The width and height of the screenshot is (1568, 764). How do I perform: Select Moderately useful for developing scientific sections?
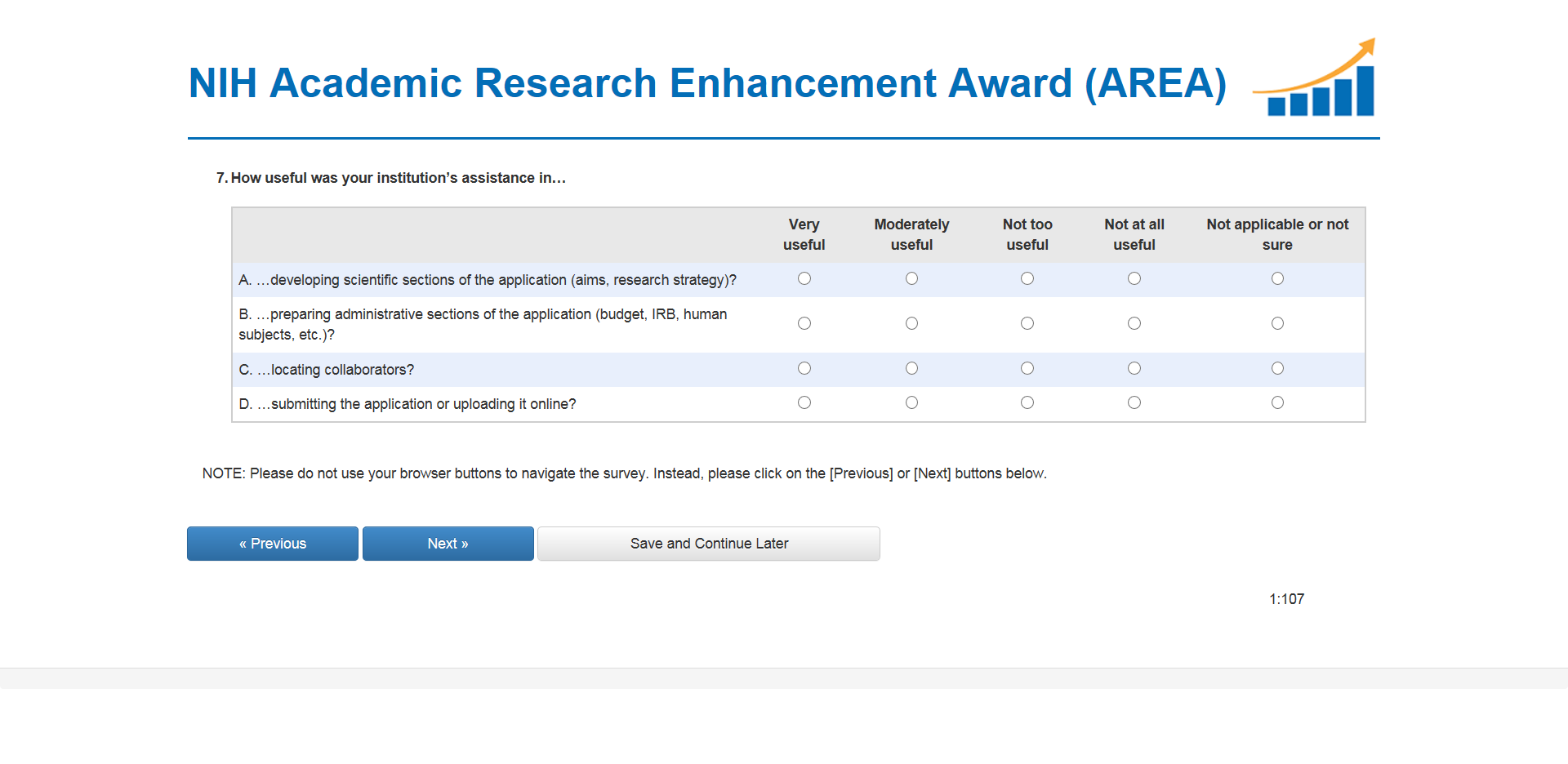click(x=911, y=279)
